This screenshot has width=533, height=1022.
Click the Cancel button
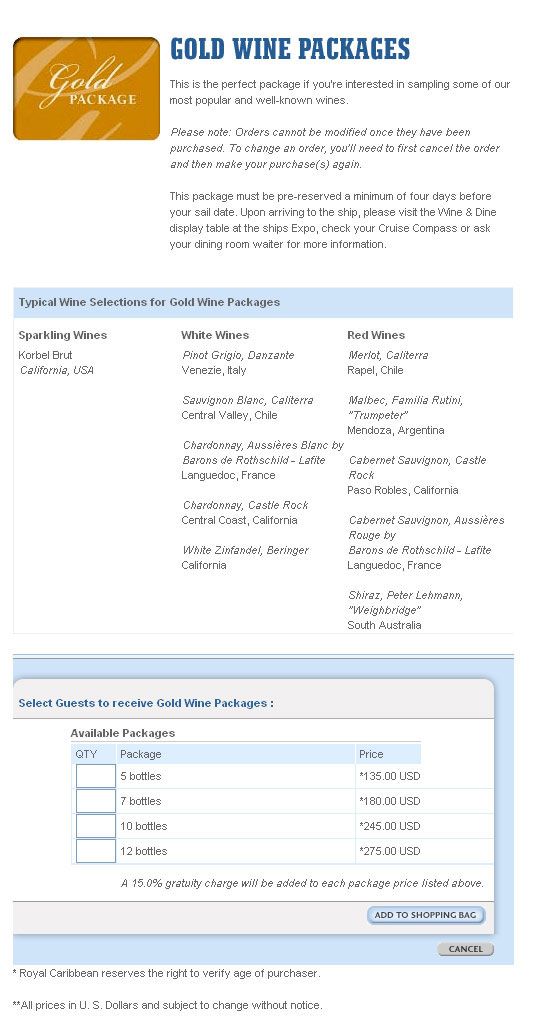click(465, 949)
